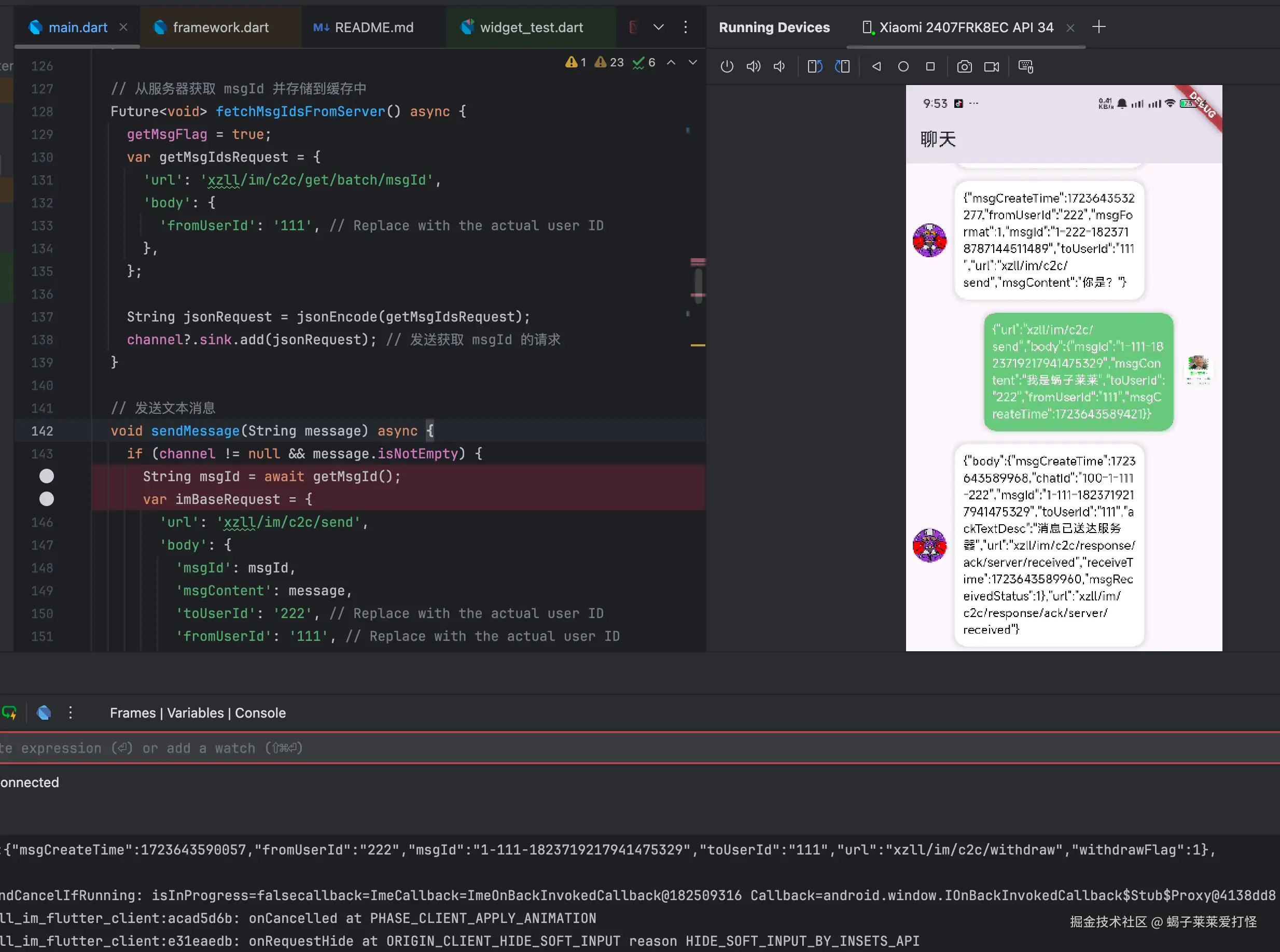Open the hidden editor tabs dropdown chevron
Image resolution: width=1280 pixels, height=952 pixels.
(658, 27)
